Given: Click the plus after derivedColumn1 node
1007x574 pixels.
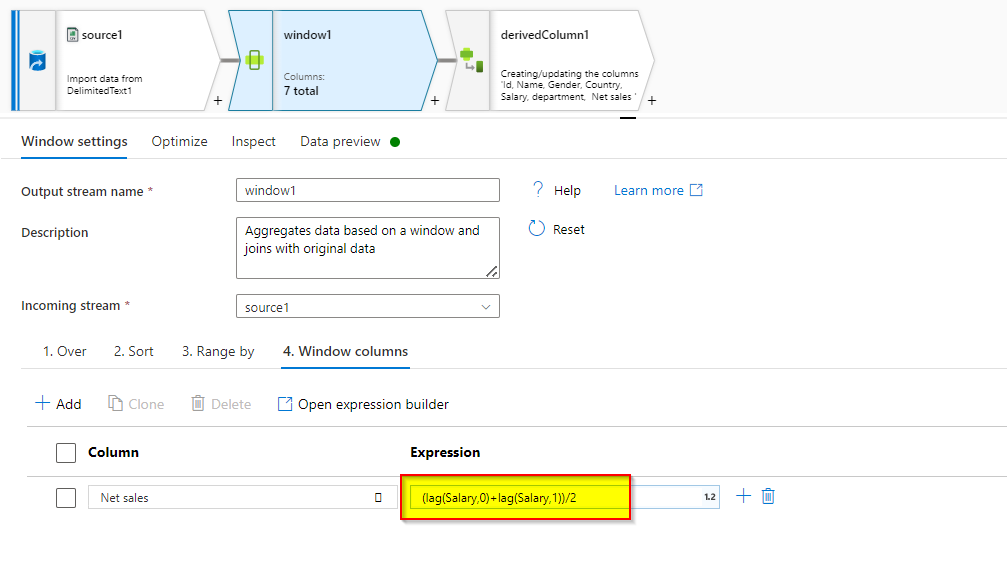Looking at the screenshot, I should point(652,101).
